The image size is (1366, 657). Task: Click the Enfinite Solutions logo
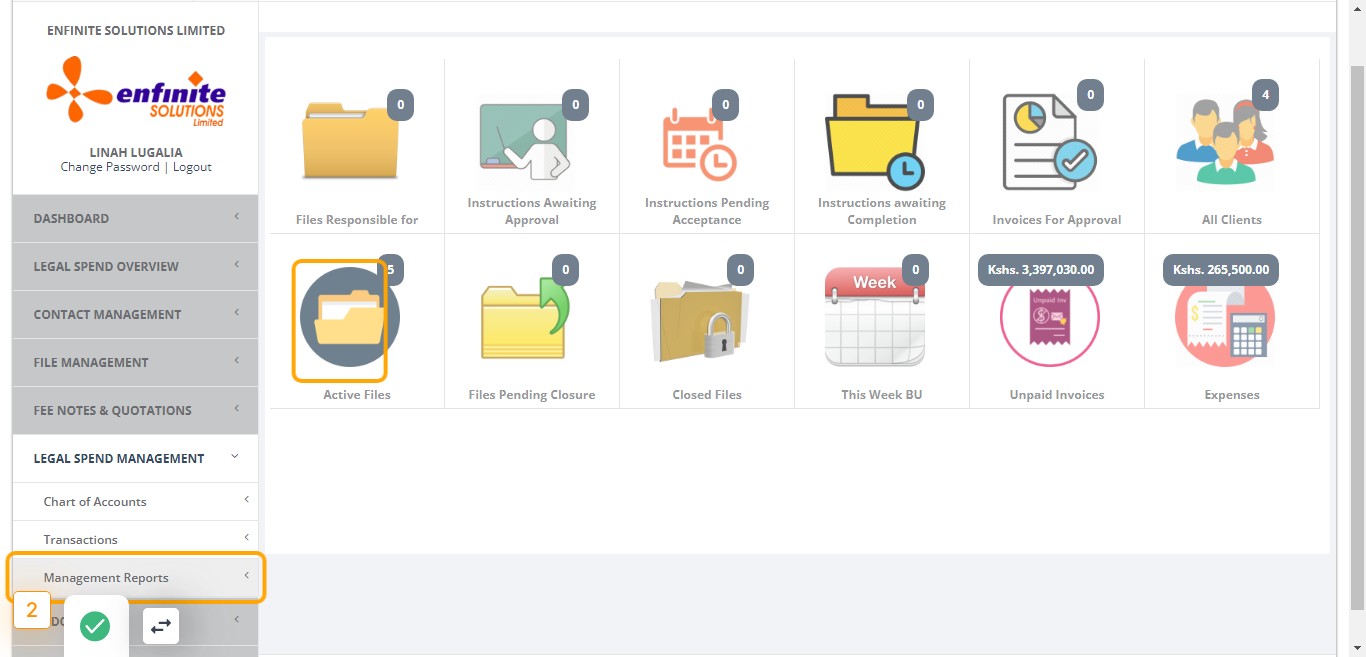[136, 91]
